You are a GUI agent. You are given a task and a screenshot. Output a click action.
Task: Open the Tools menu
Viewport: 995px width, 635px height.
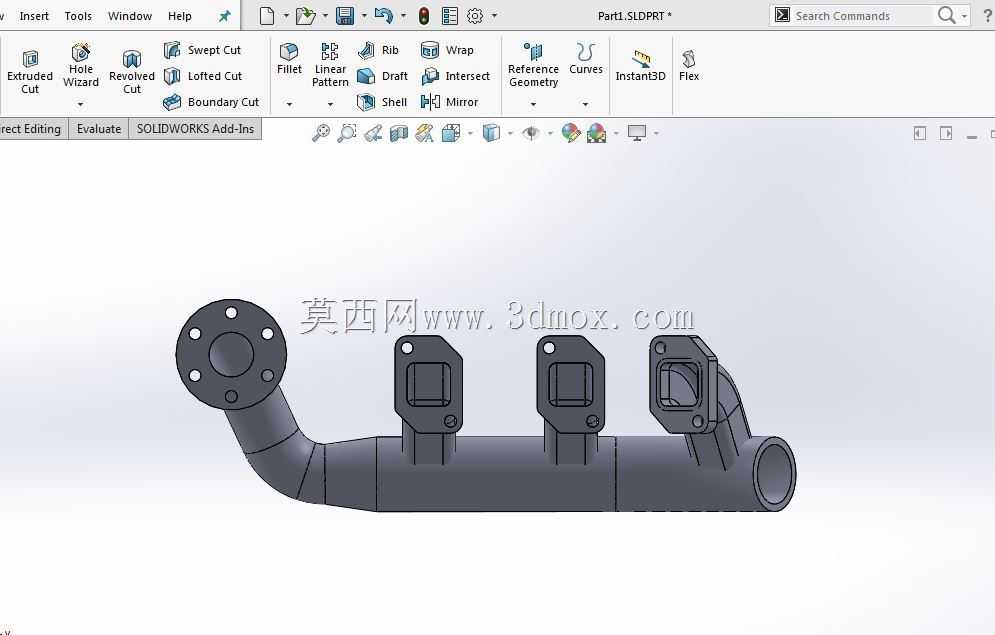coord(78,16)
